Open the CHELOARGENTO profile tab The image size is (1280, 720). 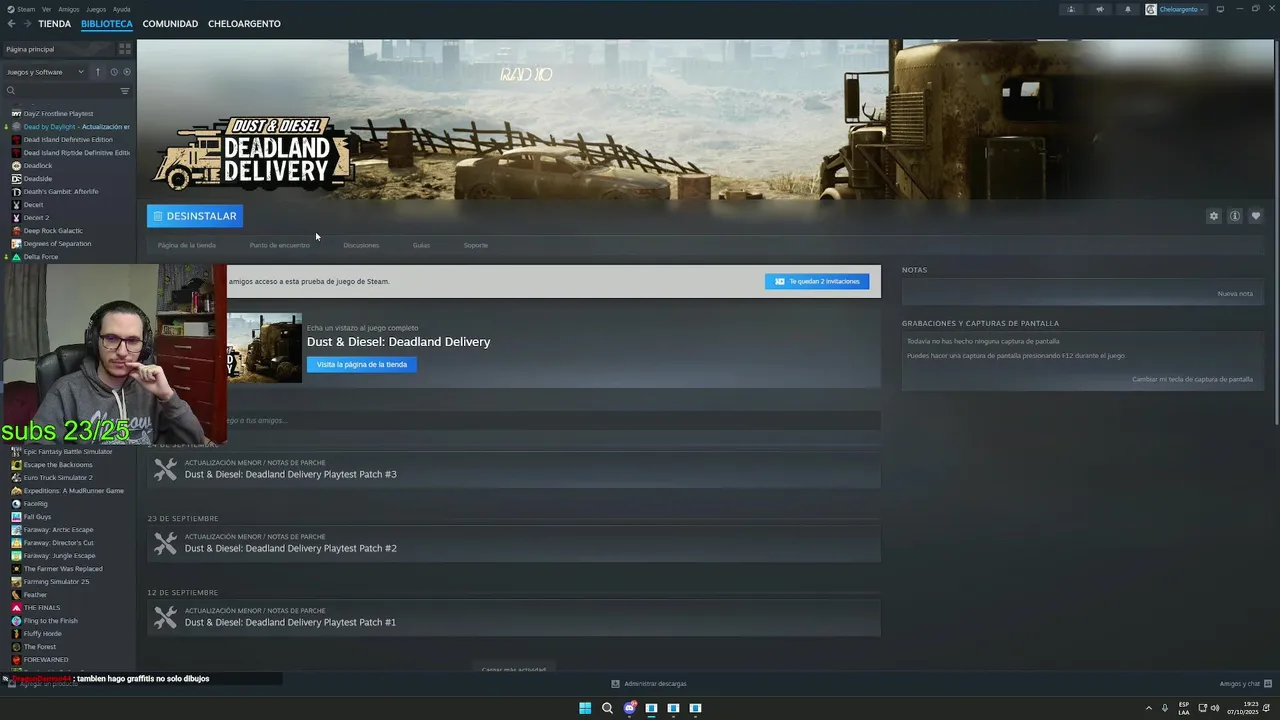tap(244, 24)
